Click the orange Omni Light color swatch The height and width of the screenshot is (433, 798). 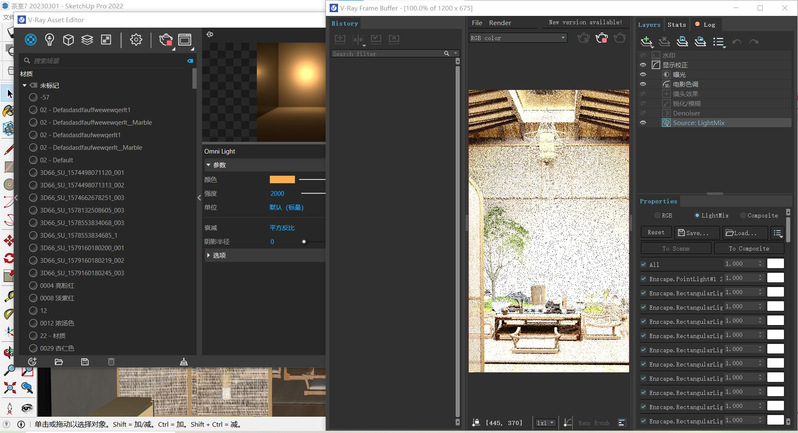(282, 179)
